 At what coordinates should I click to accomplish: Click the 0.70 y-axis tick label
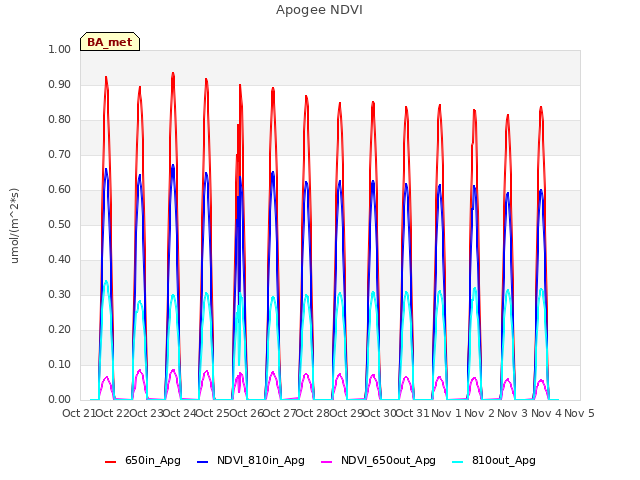coord(60,155)
